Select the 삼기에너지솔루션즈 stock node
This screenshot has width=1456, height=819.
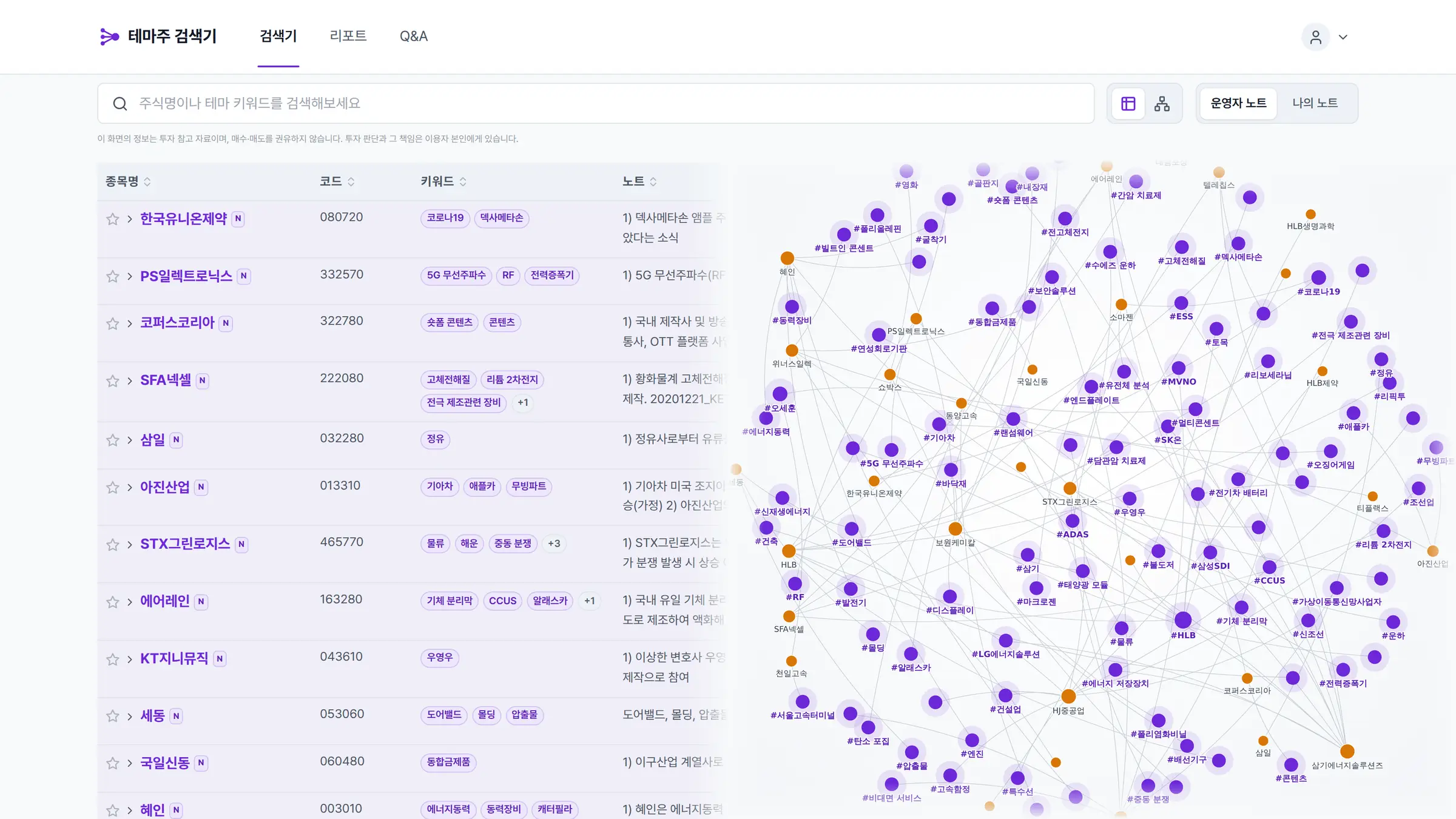click(1347, 752)
